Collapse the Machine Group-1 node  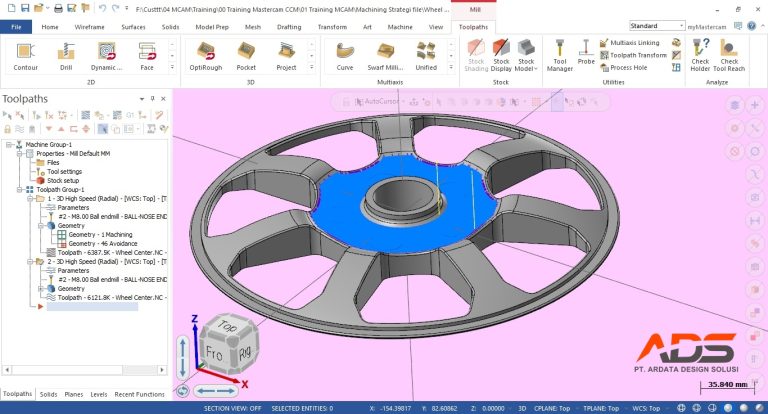tap(9, 145)
